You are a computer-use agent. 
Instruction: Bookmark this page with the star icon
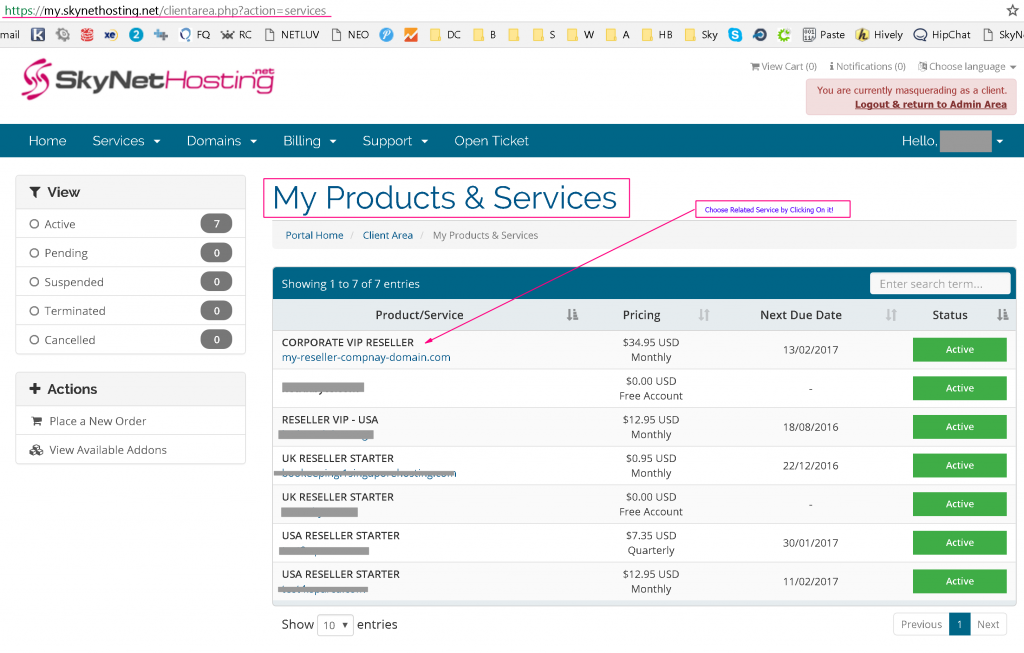[x=1012, y=10]
